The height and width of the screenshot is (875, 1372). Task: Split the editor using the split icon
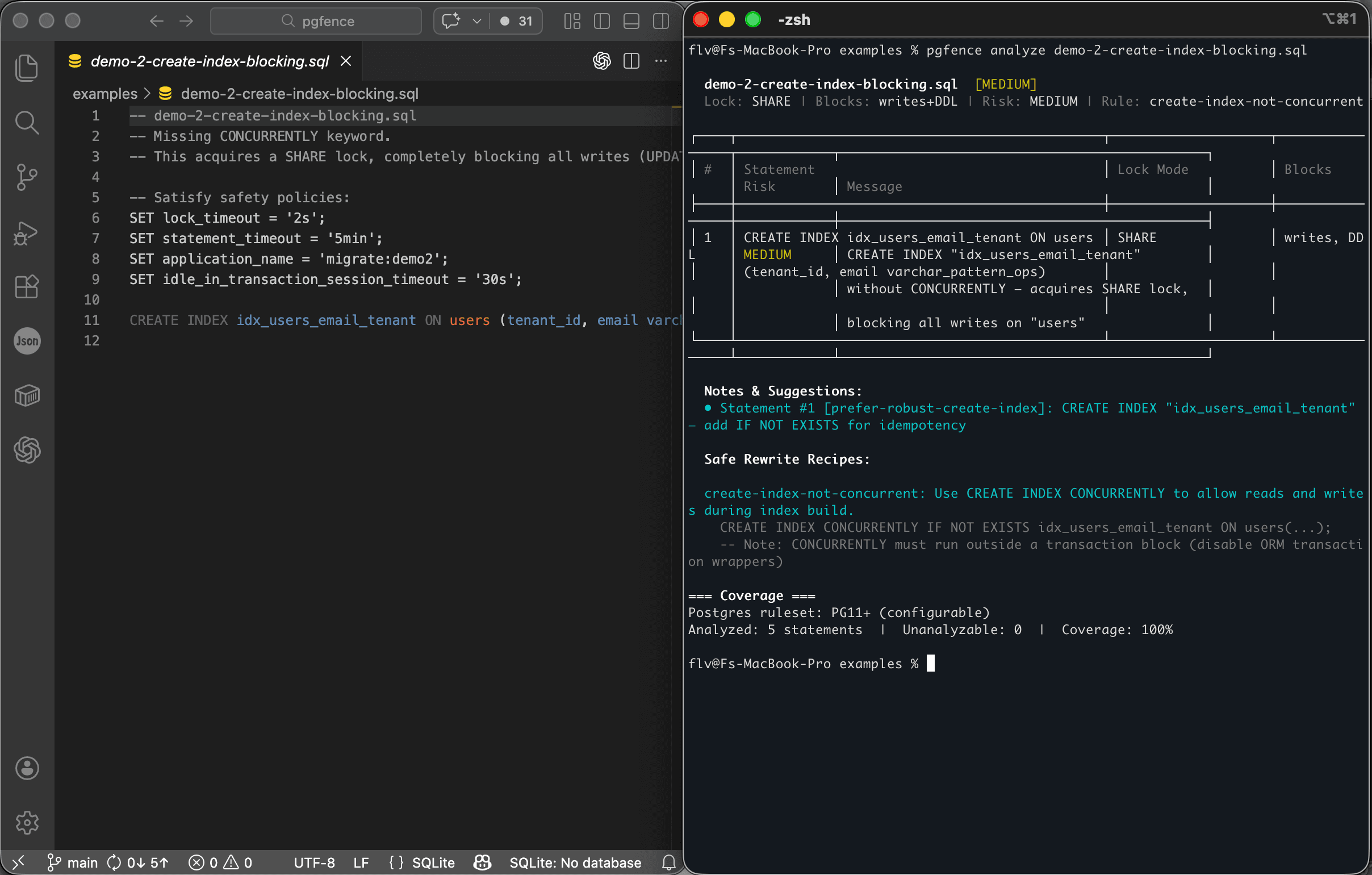tap(631, 61)
